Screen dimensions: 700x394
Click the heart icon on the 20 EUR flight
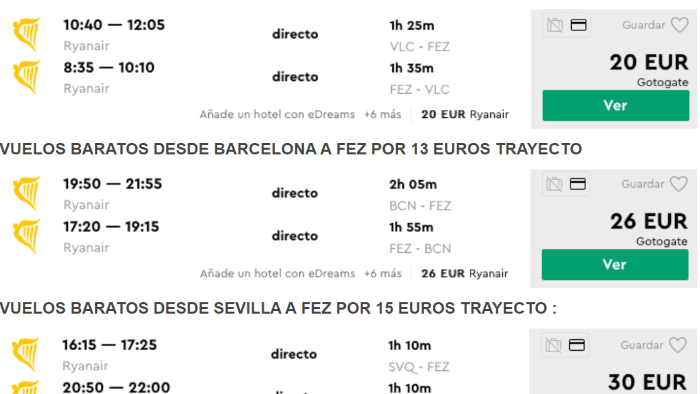pos(679,25)
